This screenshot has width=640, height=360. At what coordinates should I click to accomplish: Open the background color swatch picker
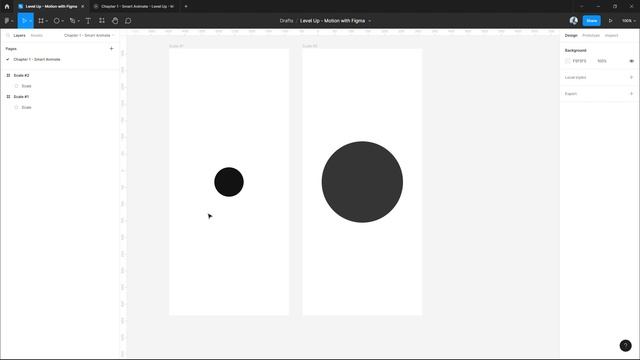tap(568, 61)
